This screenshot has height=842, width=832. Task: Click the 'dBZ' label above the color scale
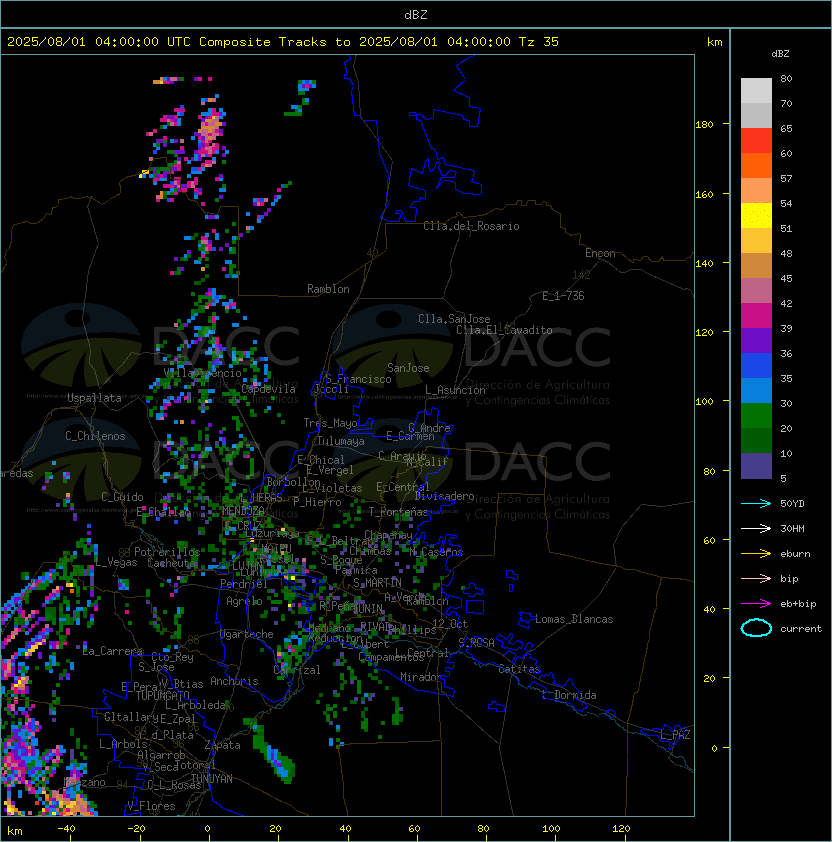(780, 54)
